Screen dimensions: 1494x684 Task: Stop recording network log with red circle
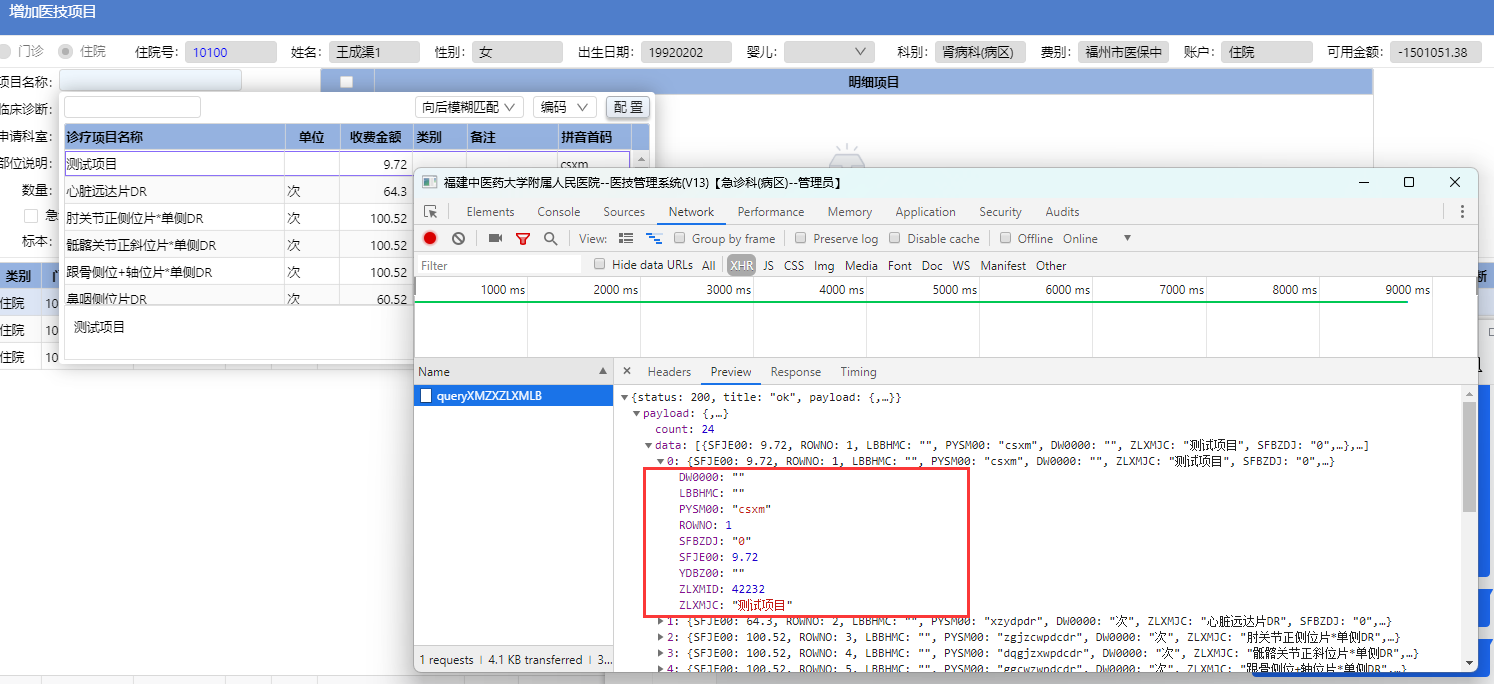pyautogui.click(x=430, y=238)
